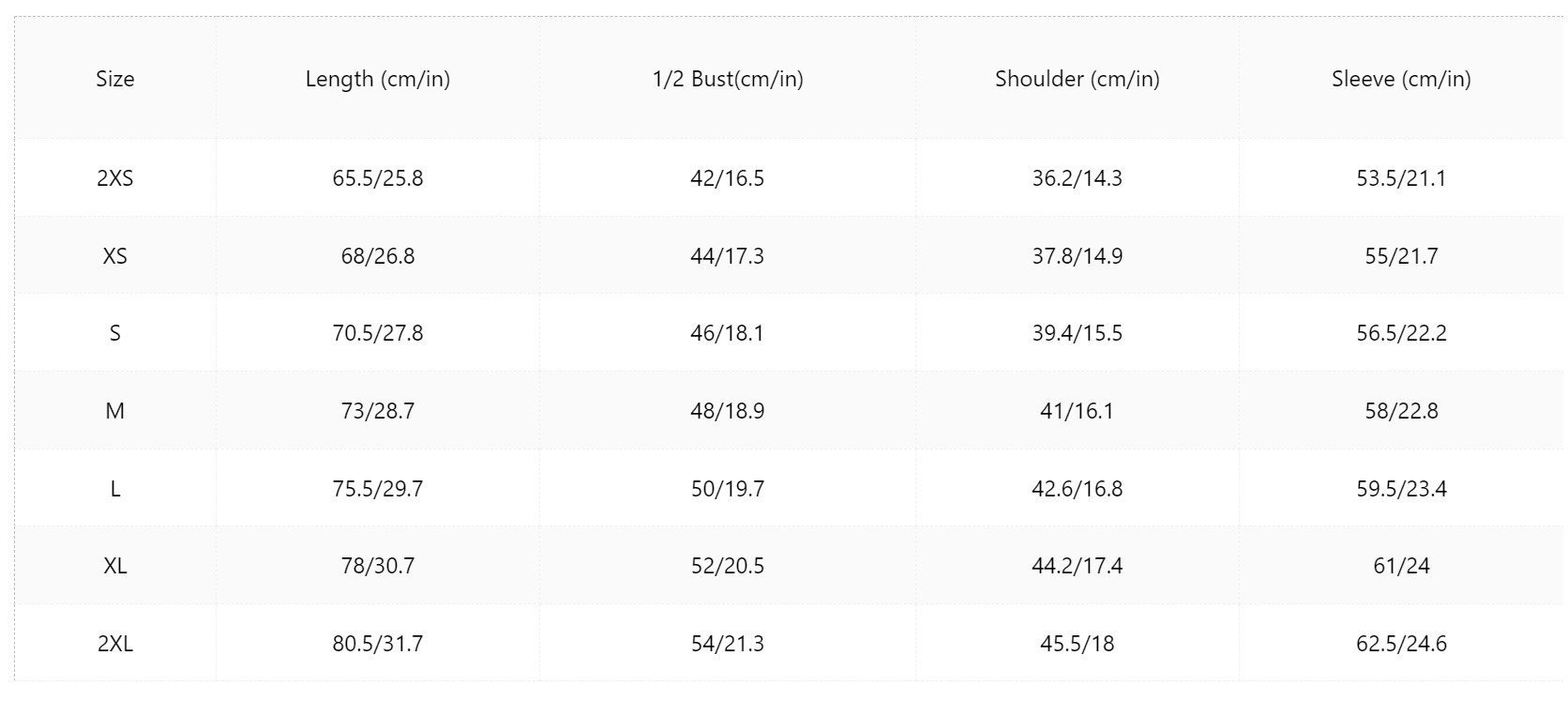Select bust value 44/17.3
Screen dimensions: 1568x701
point(728,256)
